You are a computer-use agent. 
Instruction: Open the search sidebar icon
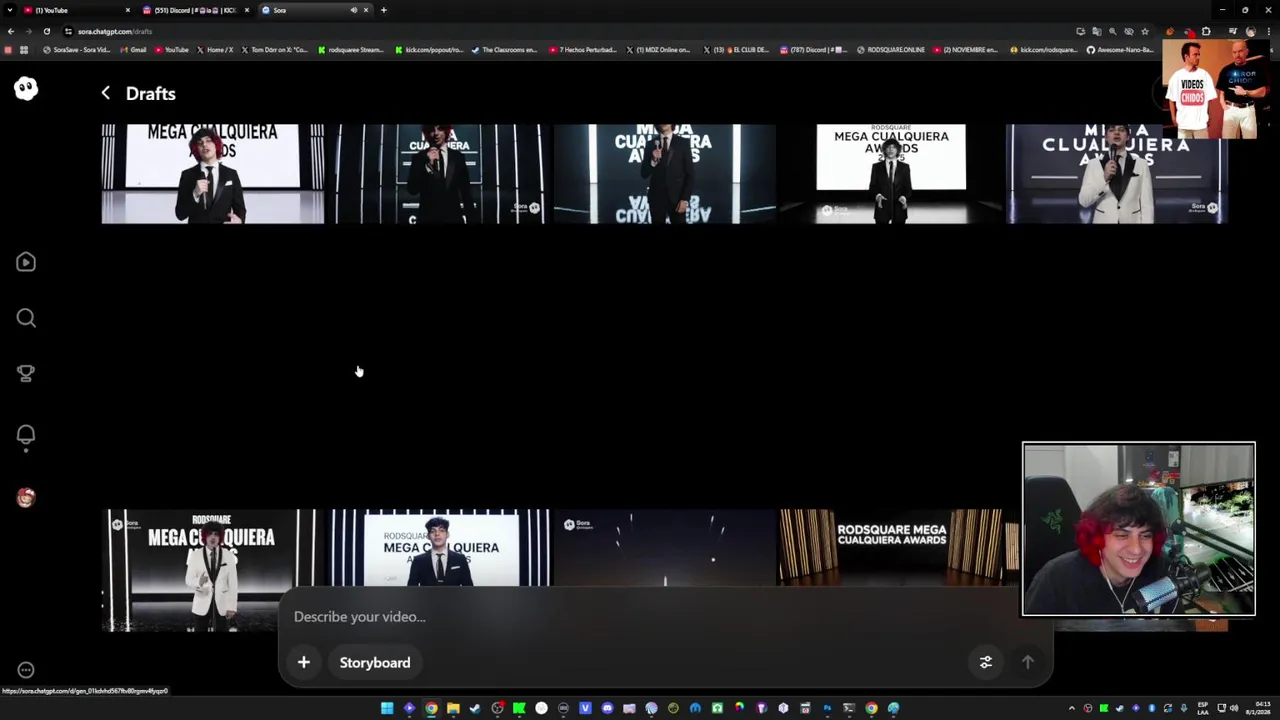[x=26, y=318]
